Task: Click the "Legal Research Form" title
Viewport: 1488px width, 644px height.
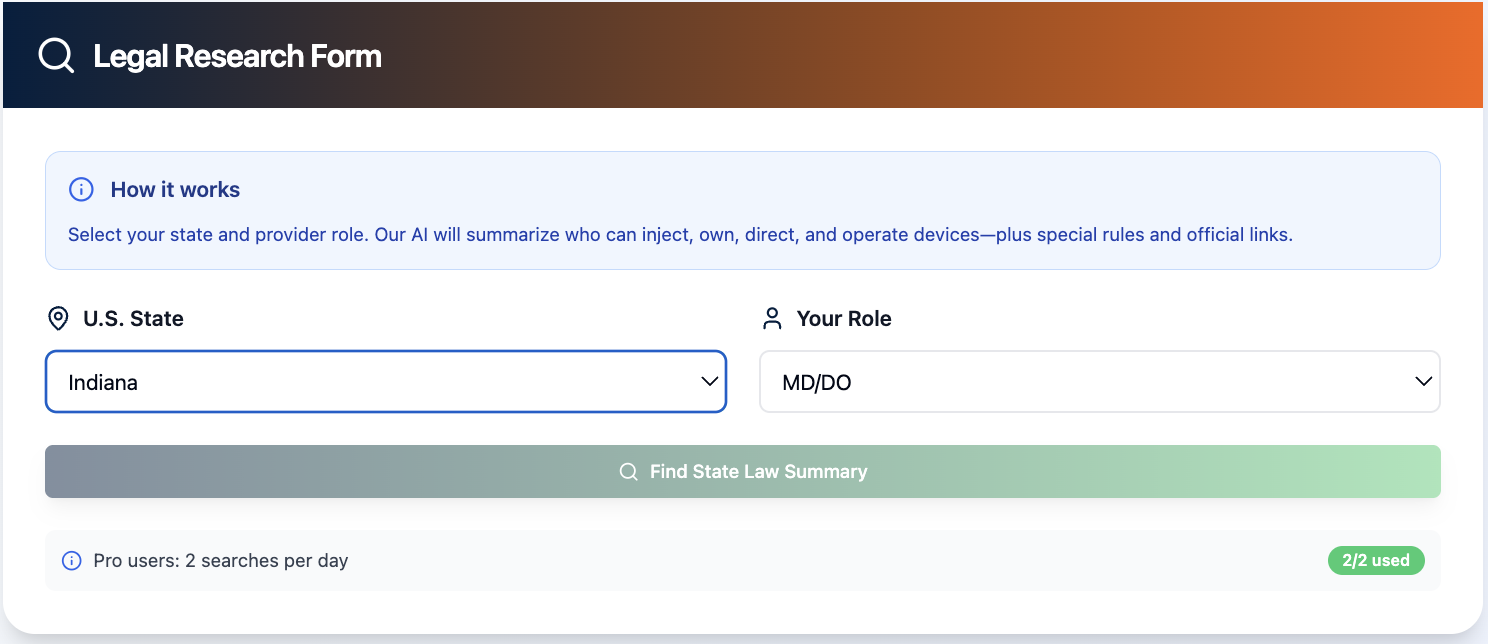Action: point(237,56)
